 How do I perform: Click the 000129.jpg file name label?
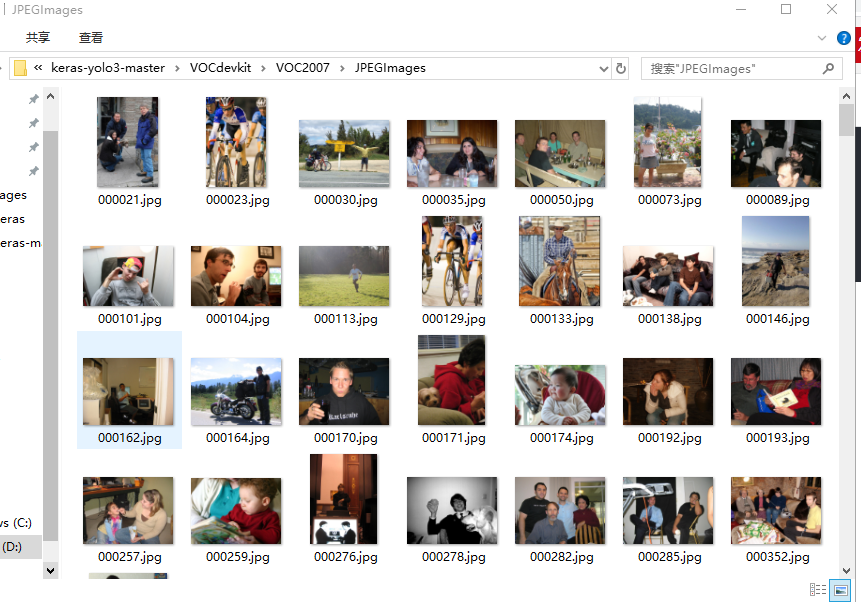click(454, 319)
